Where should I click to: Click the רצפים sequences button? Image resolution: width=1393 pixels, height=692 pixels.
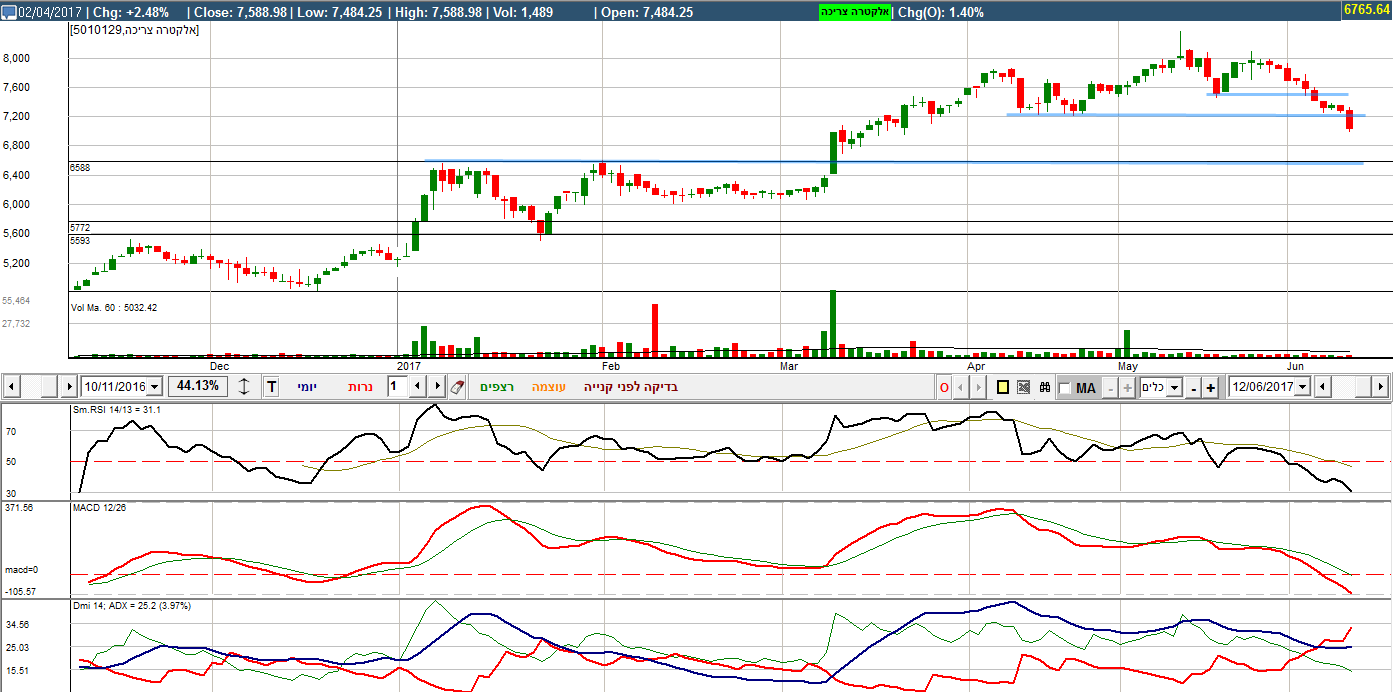pos(497,387)
